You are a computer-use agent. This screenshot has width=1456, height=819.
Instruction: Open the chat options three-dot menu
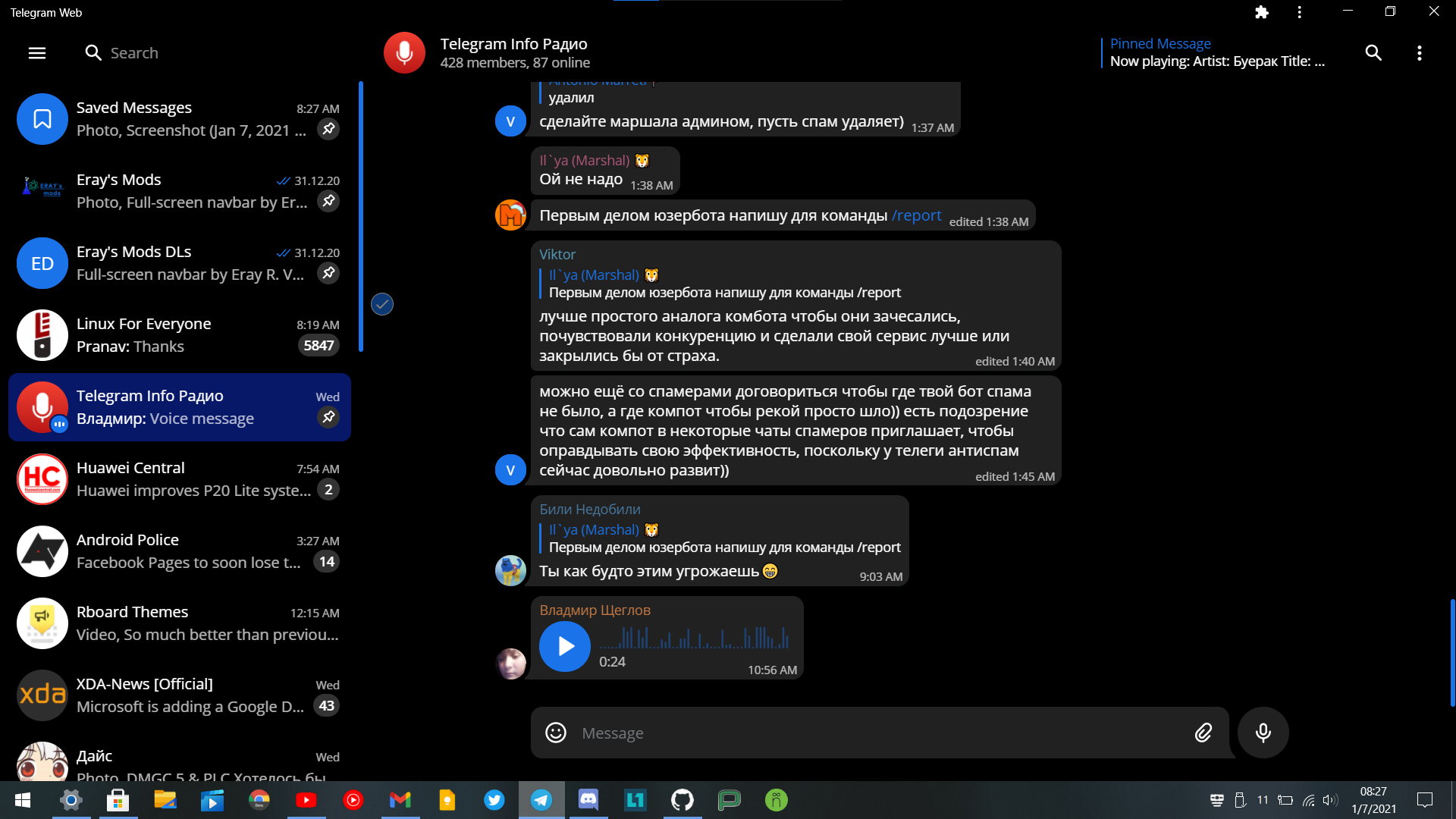[x=1421, y=53]
